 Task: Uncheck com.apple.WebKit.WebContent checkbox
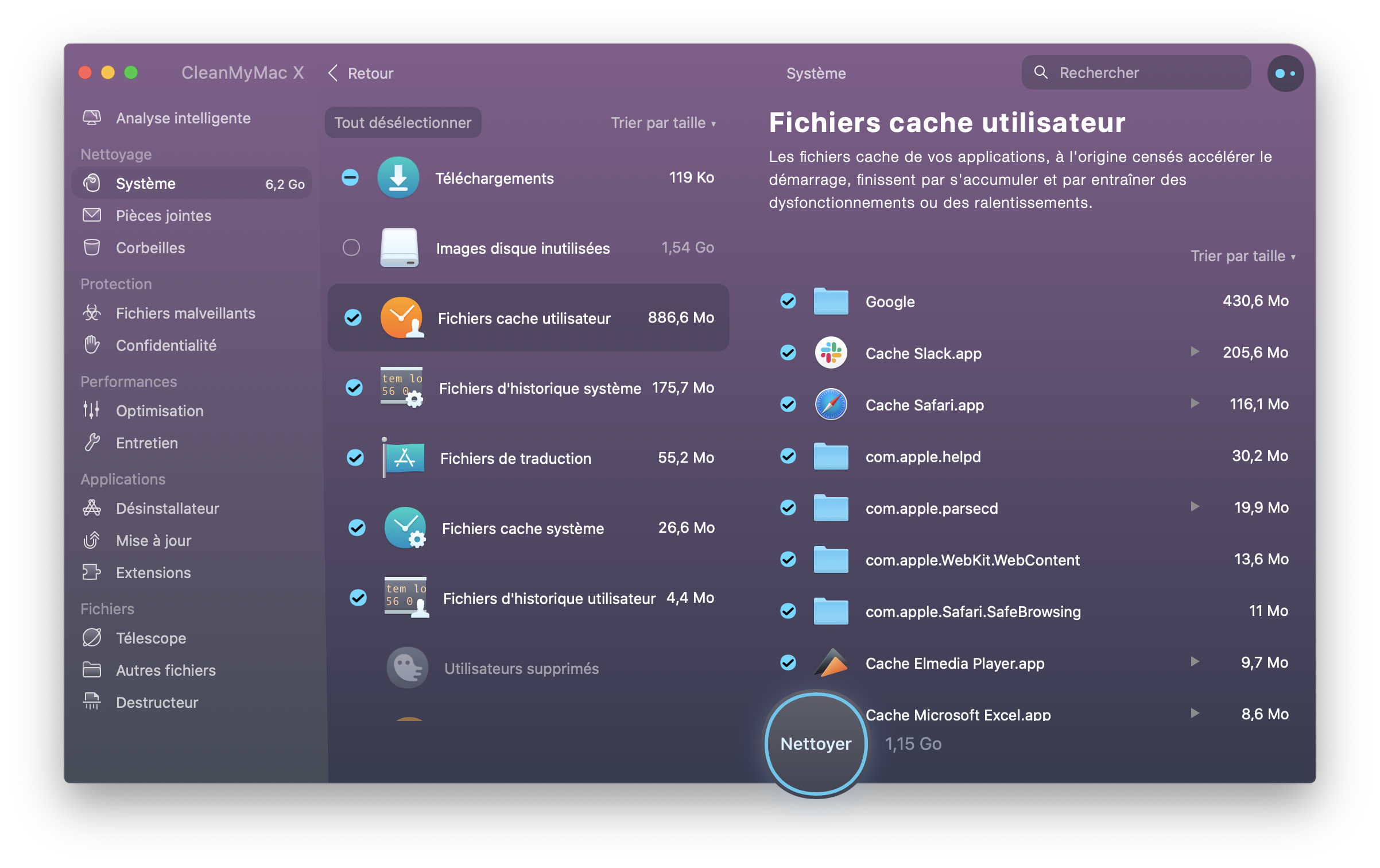tap(788, 559)
